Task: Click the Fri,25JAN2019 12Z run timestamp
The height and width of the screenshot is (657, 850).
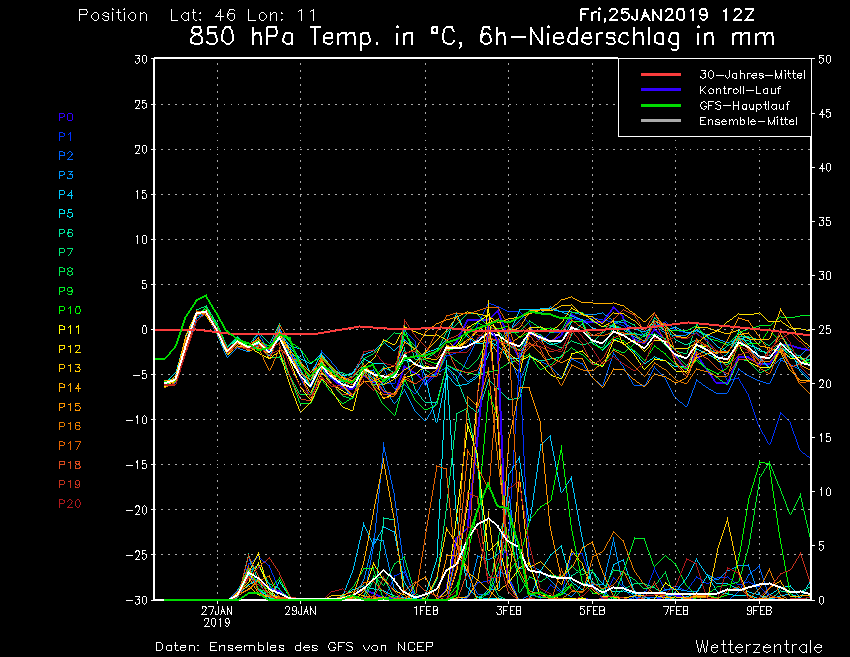Action: click(666, 15)
